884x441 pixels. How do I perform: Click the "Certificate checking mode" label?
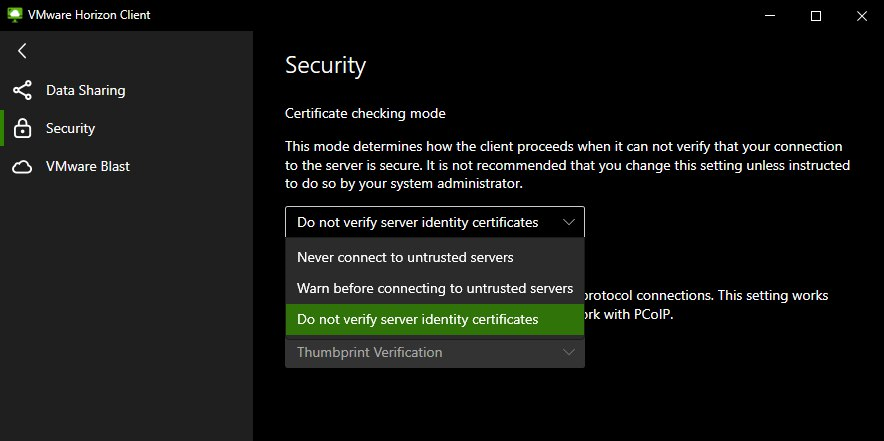point(365,113)
